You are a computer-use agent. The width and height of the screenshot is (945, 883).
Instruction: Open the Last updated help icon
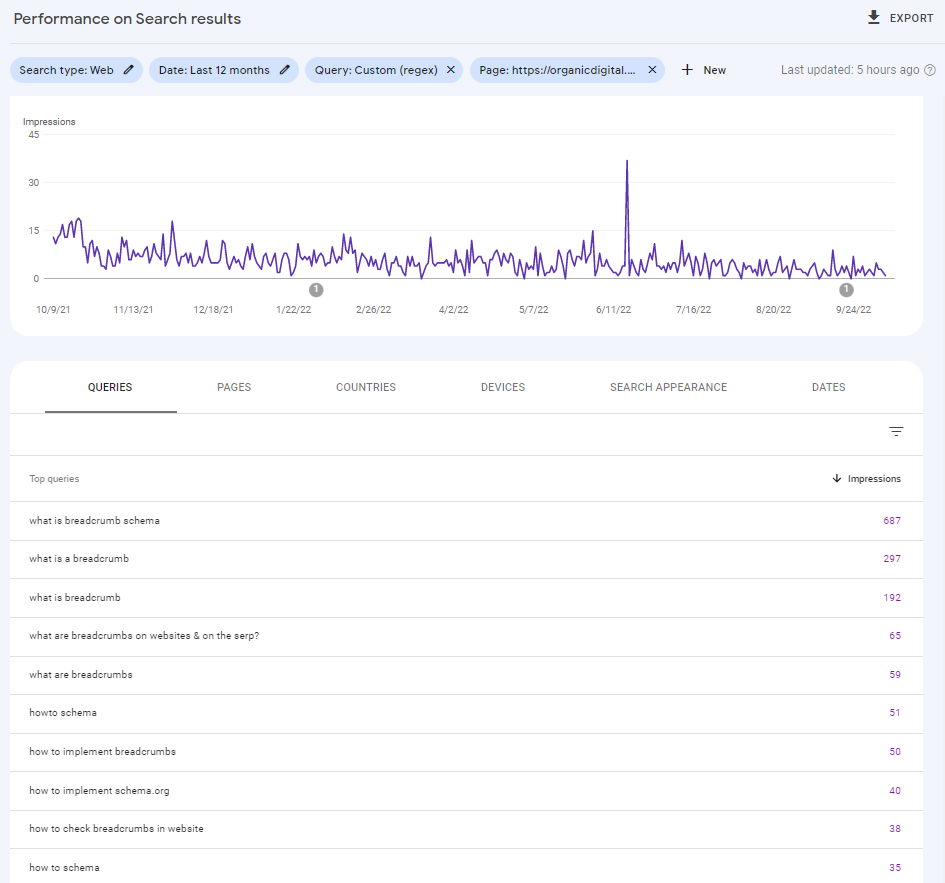(x=930, y=70)
